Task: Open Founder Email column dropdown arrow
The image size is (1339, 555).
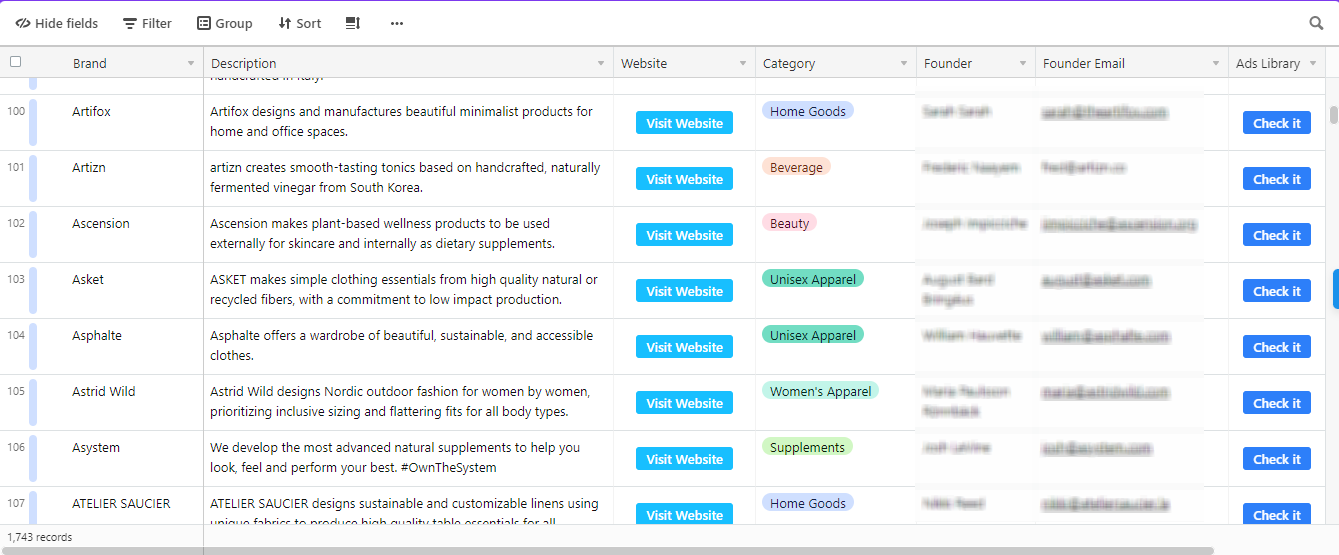Action: [1216, 63]
